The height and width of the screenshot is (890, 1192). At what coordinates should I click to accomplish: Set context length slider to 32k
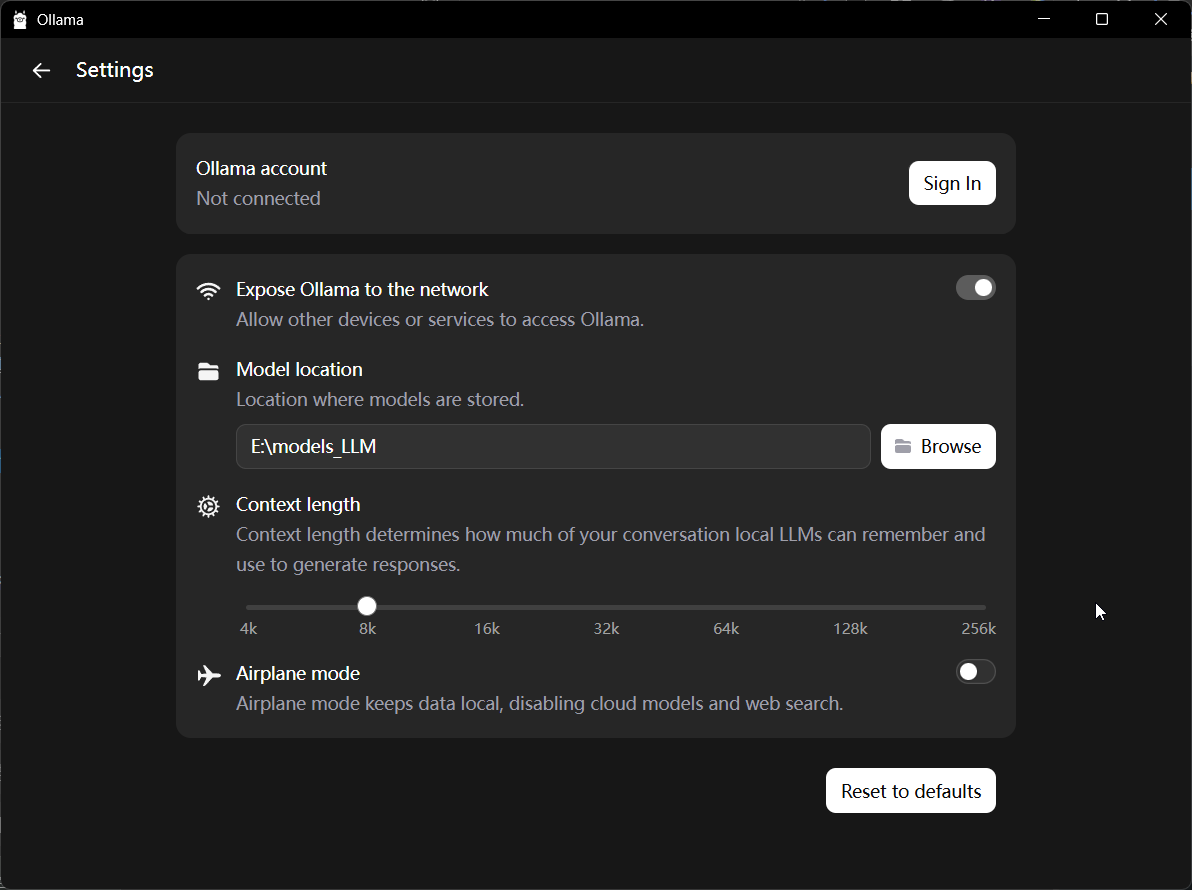tap(606, 607)
